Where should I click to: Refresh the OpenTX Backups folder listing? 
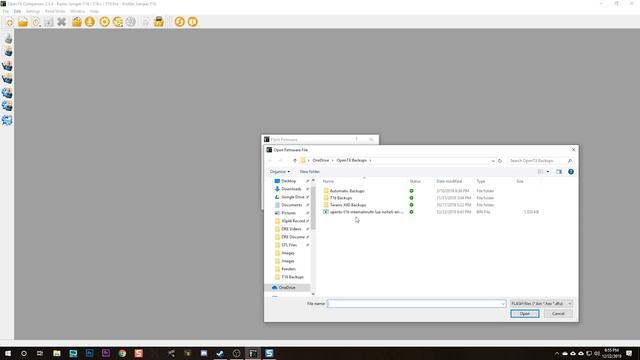coord(500,161)
